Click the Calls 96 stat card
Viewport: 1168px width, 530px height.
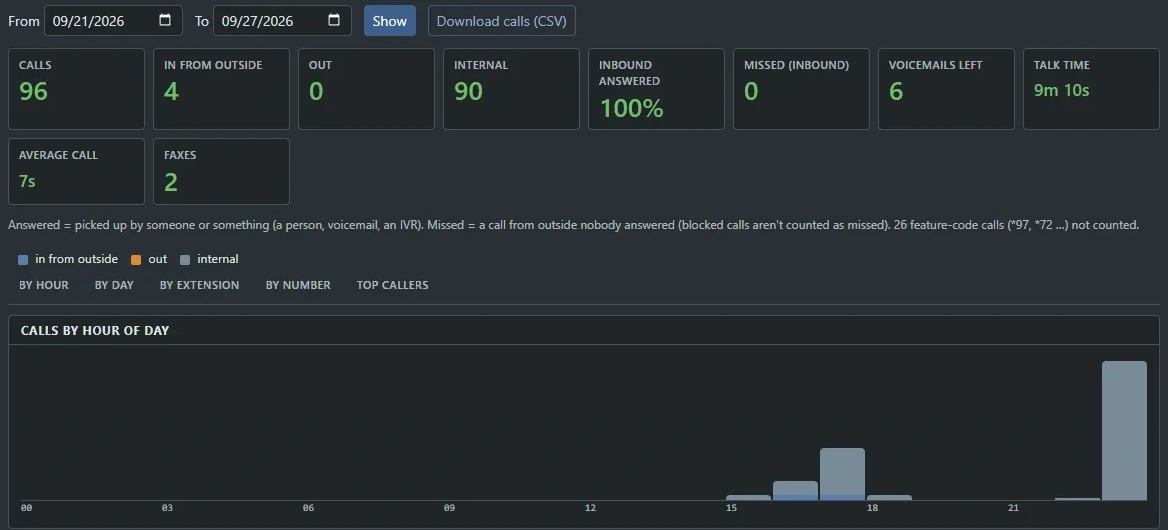click(x=76, y=89)
